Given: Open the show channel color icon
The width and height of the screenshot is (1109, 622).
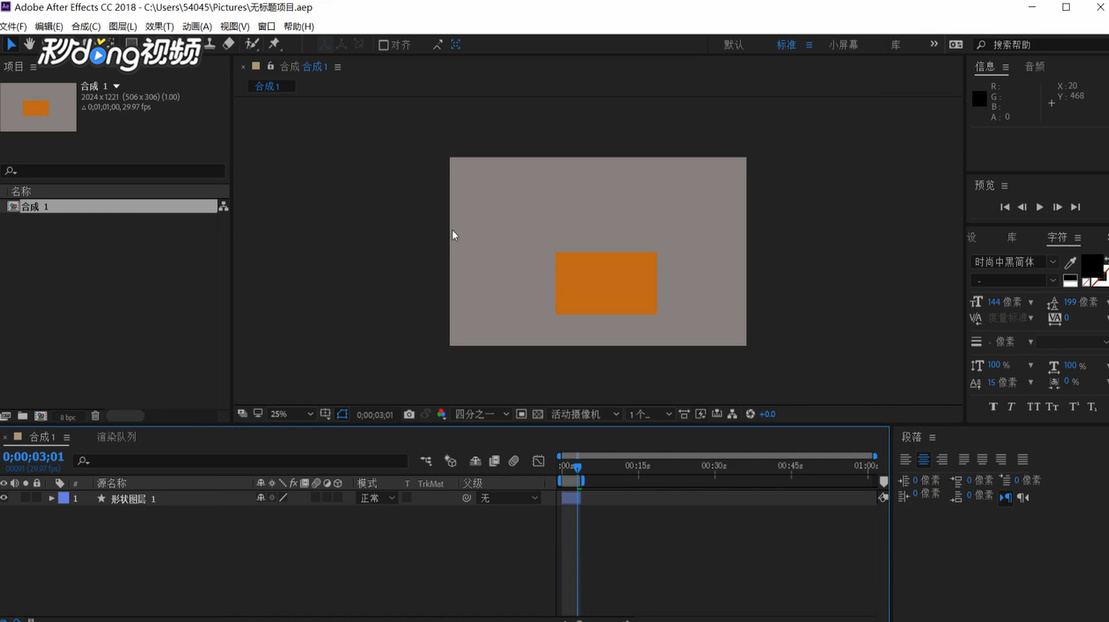Looking at the screenshot, I should (x=441, y=414).
